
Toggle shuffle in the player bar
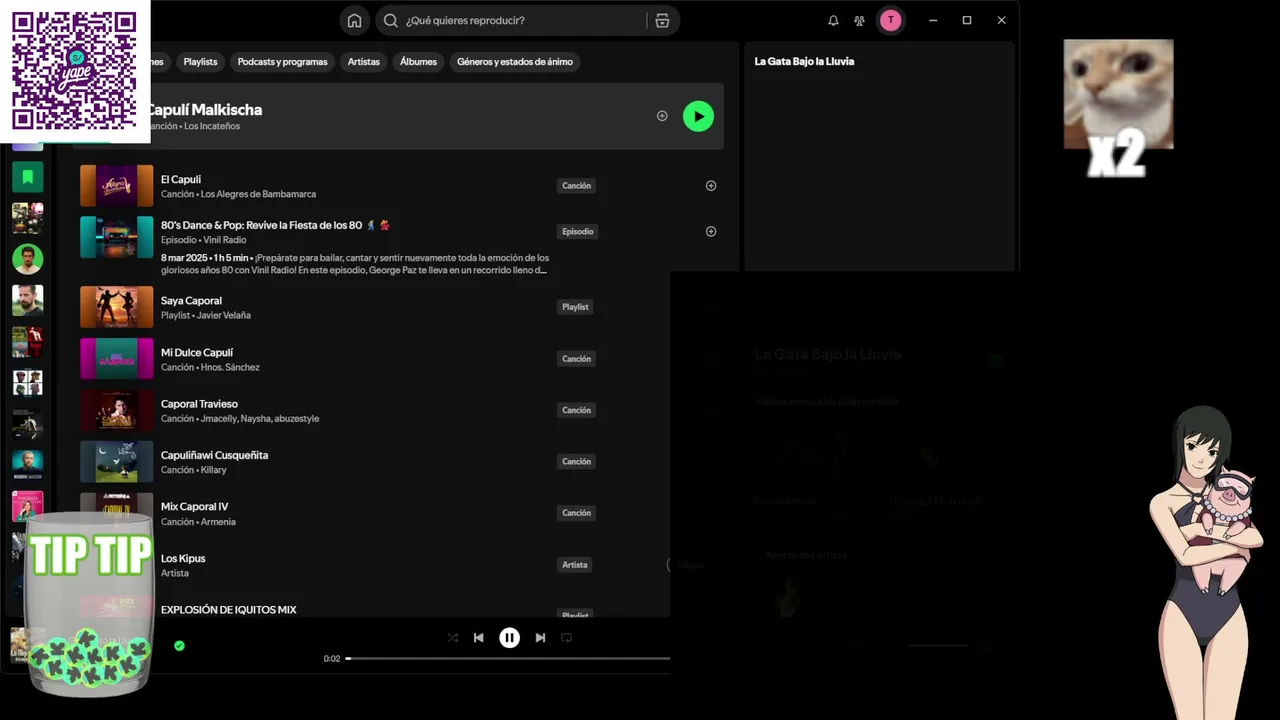click(x=453, y=638)
